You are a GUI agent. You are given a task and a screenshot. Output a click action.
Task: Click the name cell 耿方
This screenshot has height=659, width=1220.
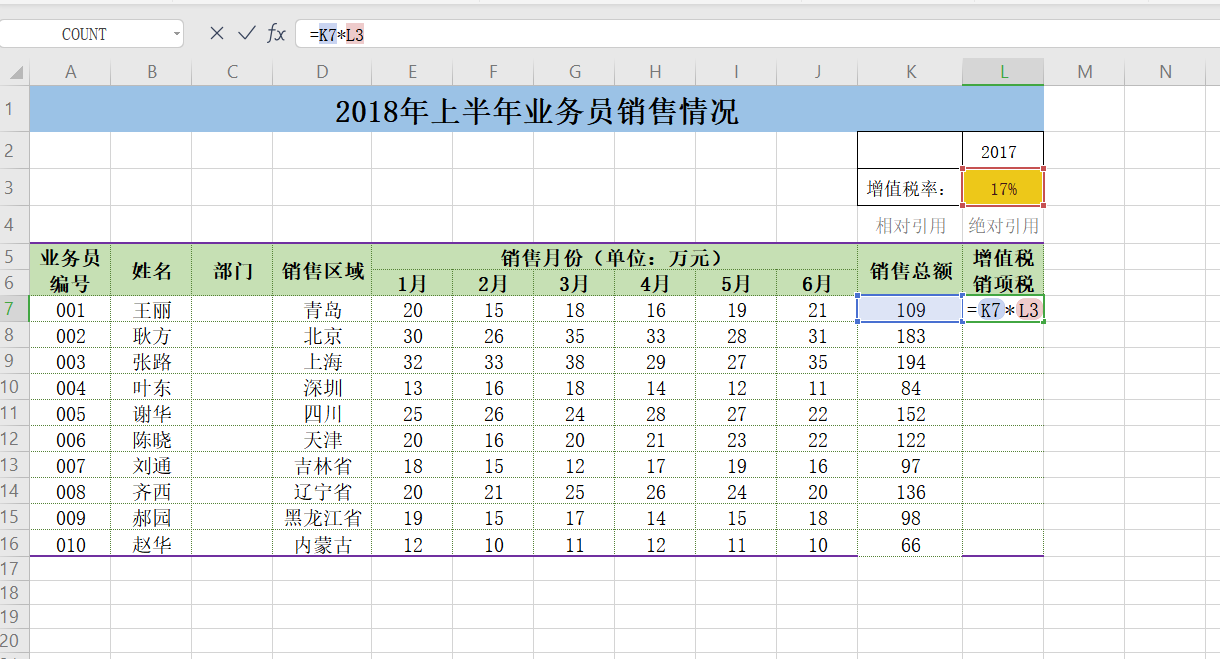point(151,336)
